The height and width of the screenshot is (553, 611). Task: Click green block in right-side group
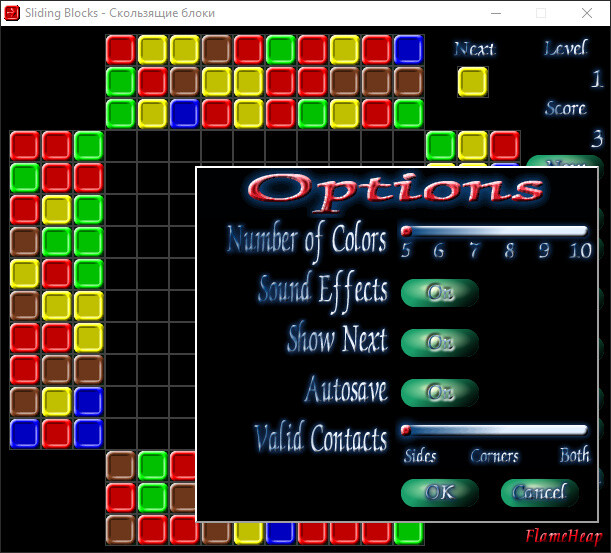(441, 146)
